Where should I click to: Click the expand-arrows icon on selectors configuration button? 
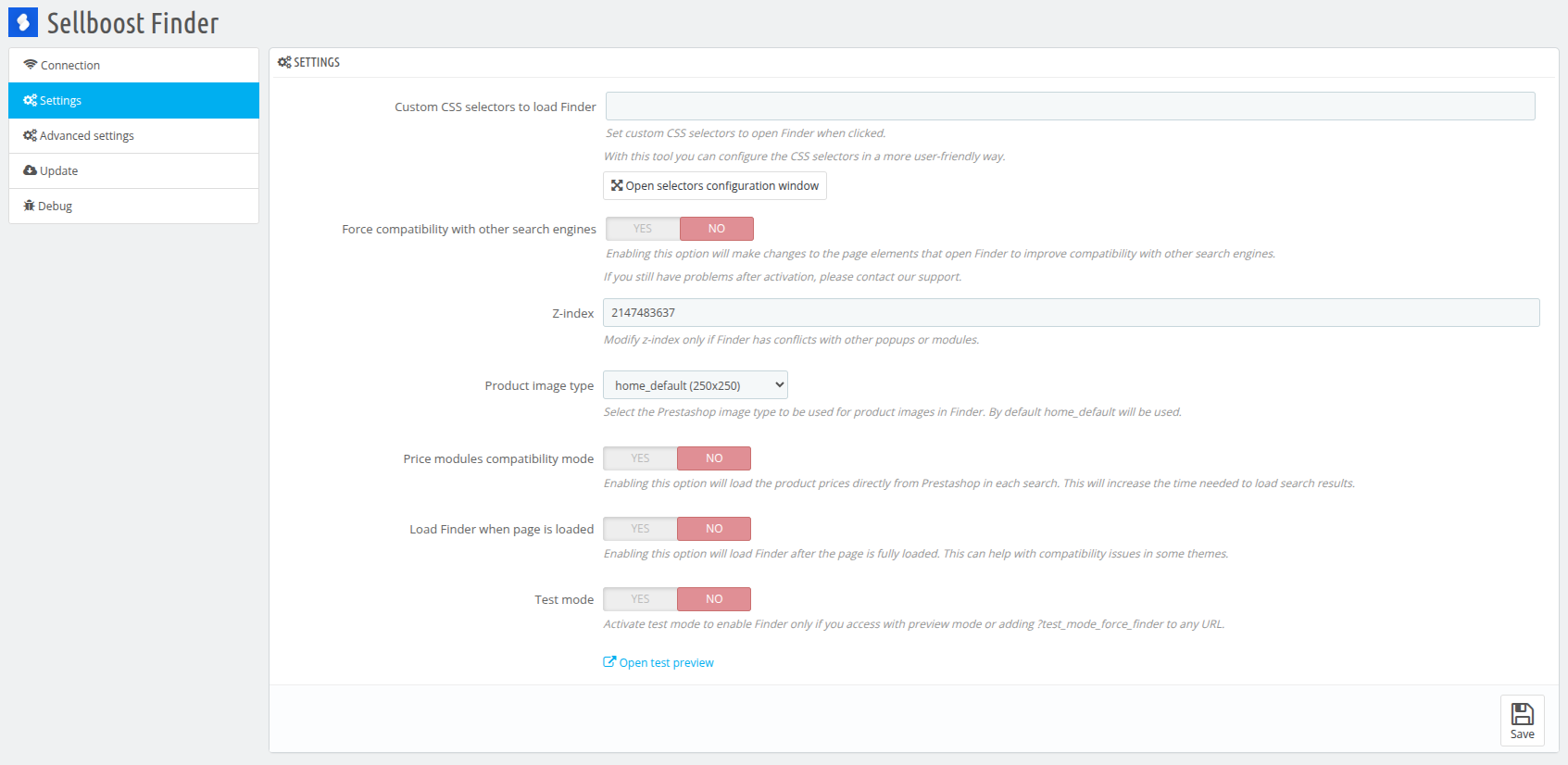pyautogui.click(x=617, y=185)
